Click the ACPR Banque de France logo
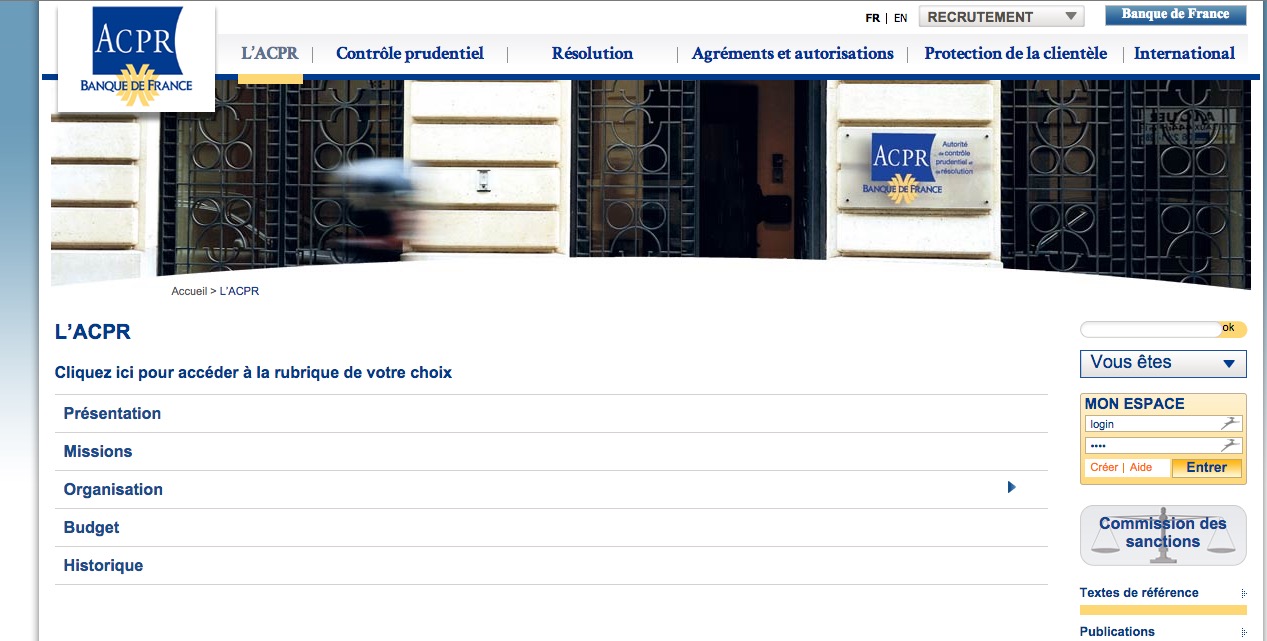This screenshot has height=641, width=1267. click(136, 58)
